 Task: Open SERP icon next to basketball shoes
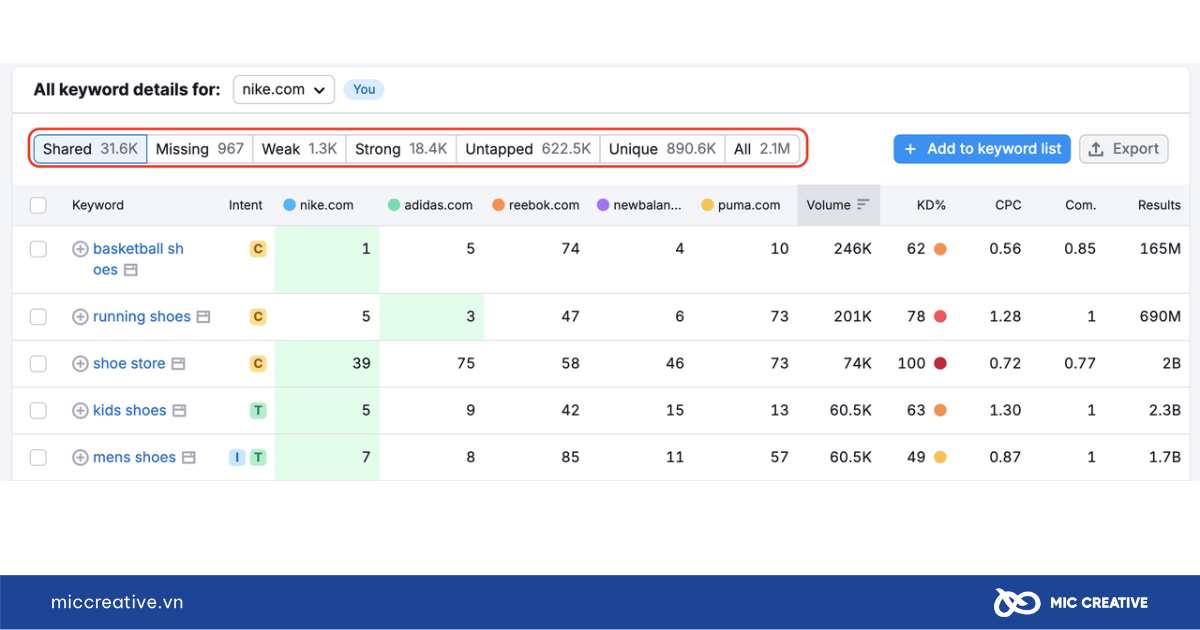(x=130, y=270)
